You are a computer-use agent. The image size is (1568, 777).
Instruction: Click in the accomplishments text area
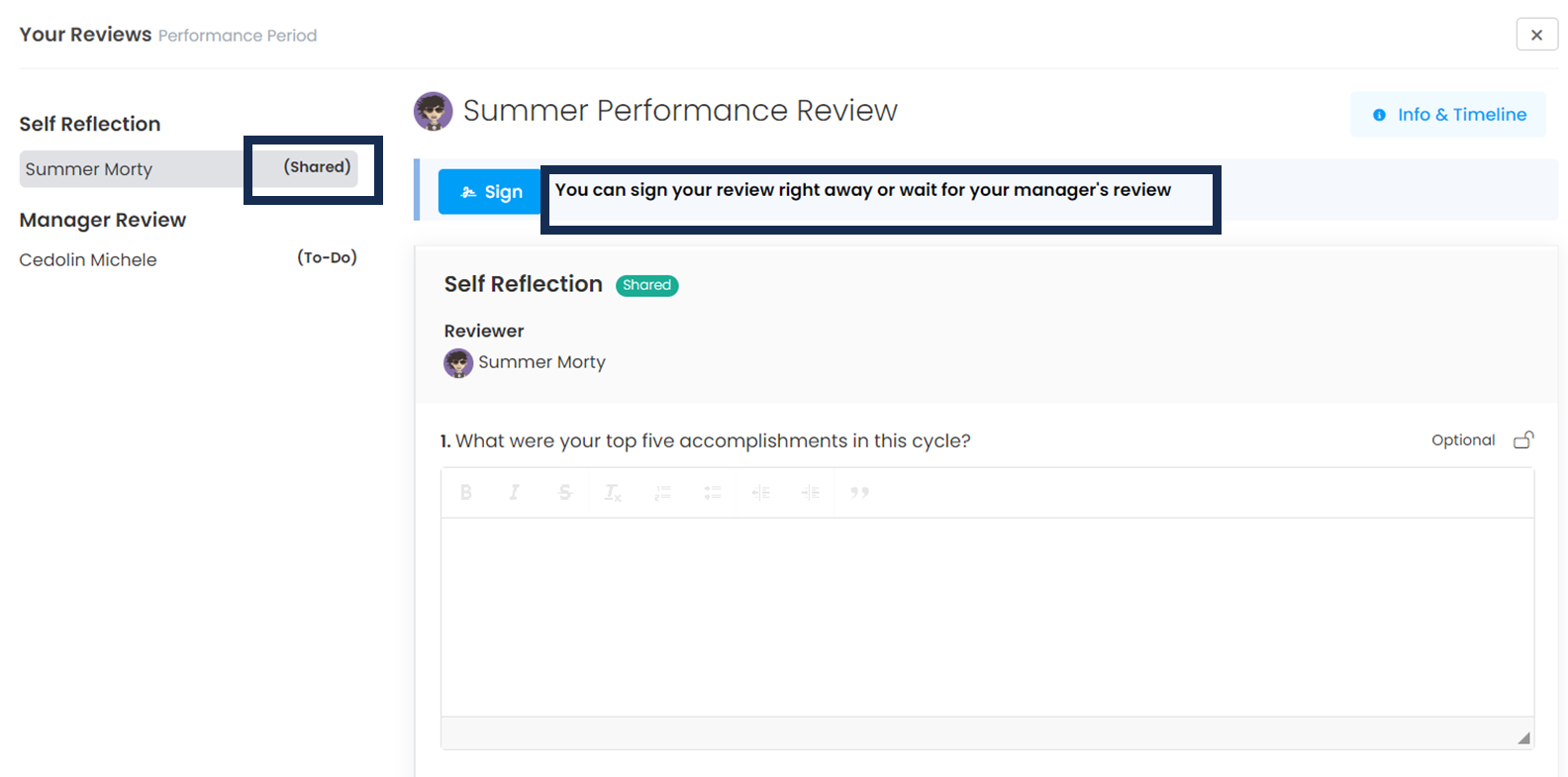[986, 616]
